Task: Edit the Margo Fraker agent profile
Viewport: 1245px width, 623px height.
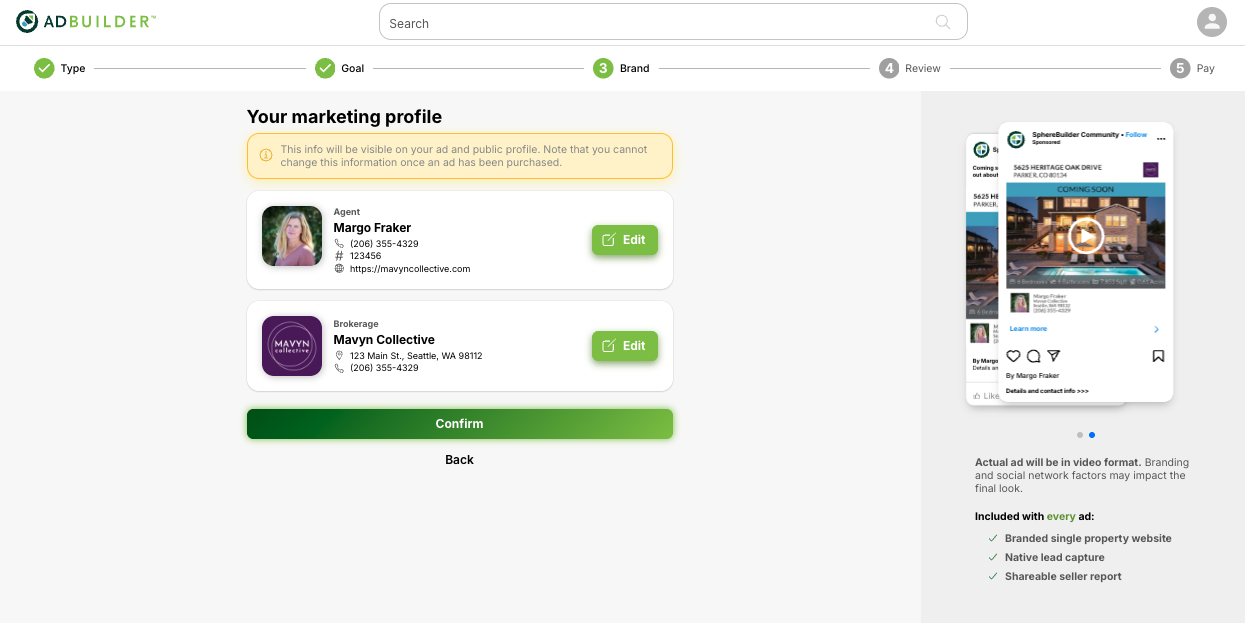Action: click(x=625, y=240)
